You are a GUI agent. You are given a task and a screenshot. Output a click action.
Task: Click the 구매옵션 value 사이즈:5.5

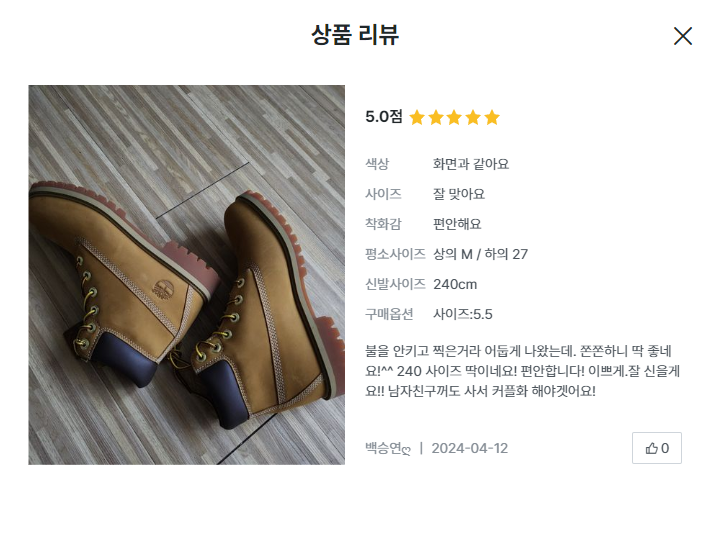[x=463, y=314]
